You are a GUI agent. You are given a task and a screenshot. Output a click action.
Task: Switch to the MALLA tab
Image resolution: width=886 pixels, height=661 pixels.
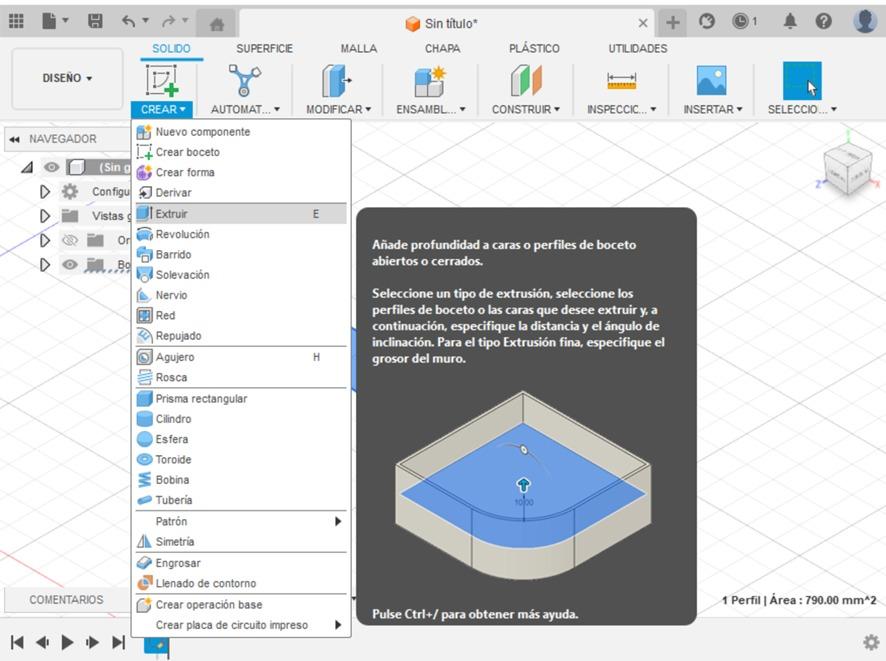(358, 49)
